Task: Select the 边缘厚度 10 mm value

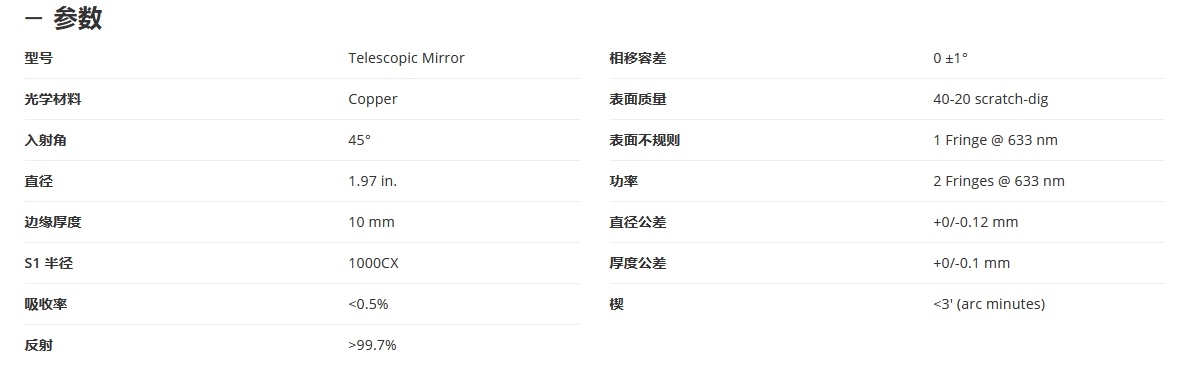Action: click(371, 222)
